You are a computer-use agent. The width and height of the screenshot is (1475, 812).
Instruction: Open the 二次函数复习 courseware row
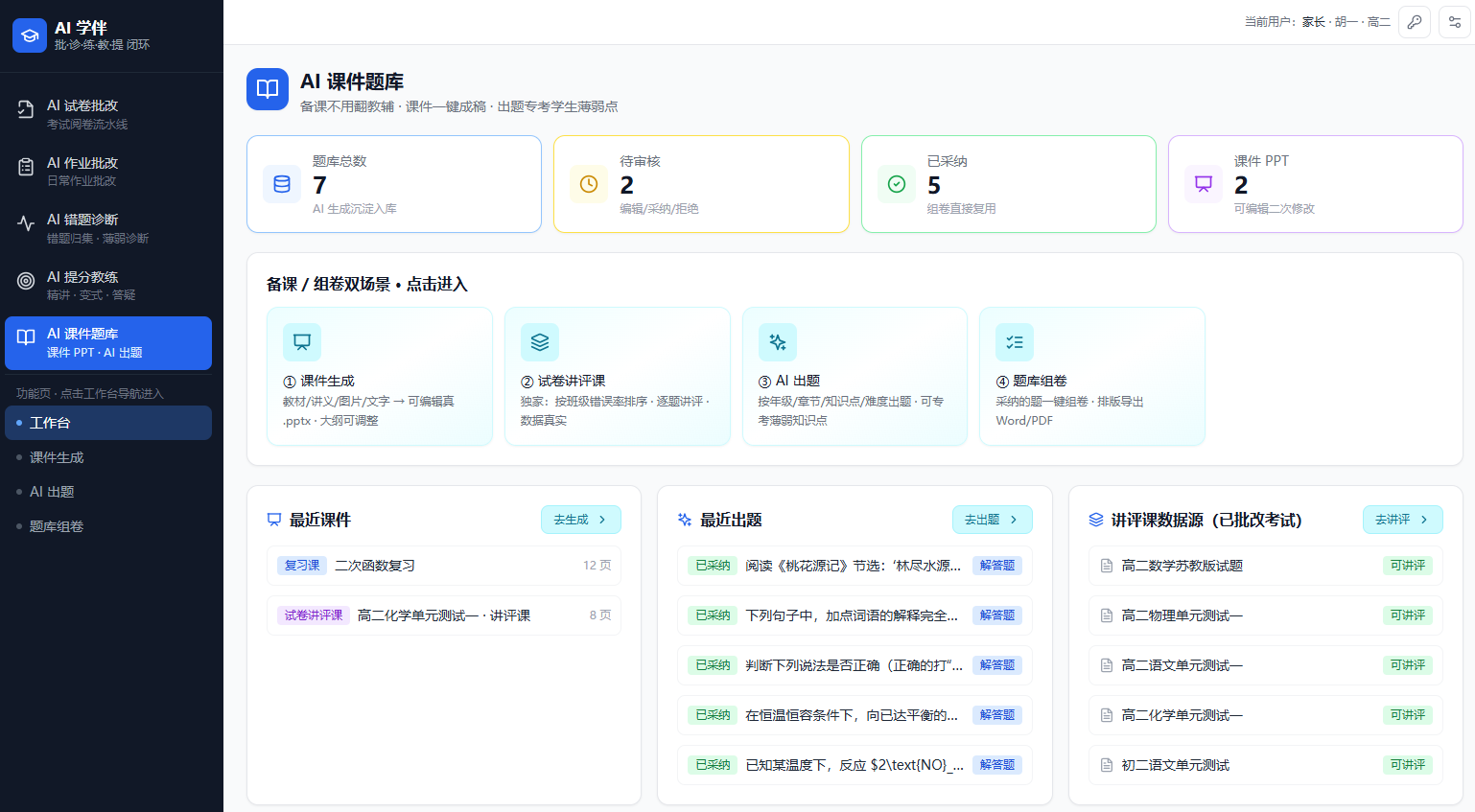pos(444,566)
